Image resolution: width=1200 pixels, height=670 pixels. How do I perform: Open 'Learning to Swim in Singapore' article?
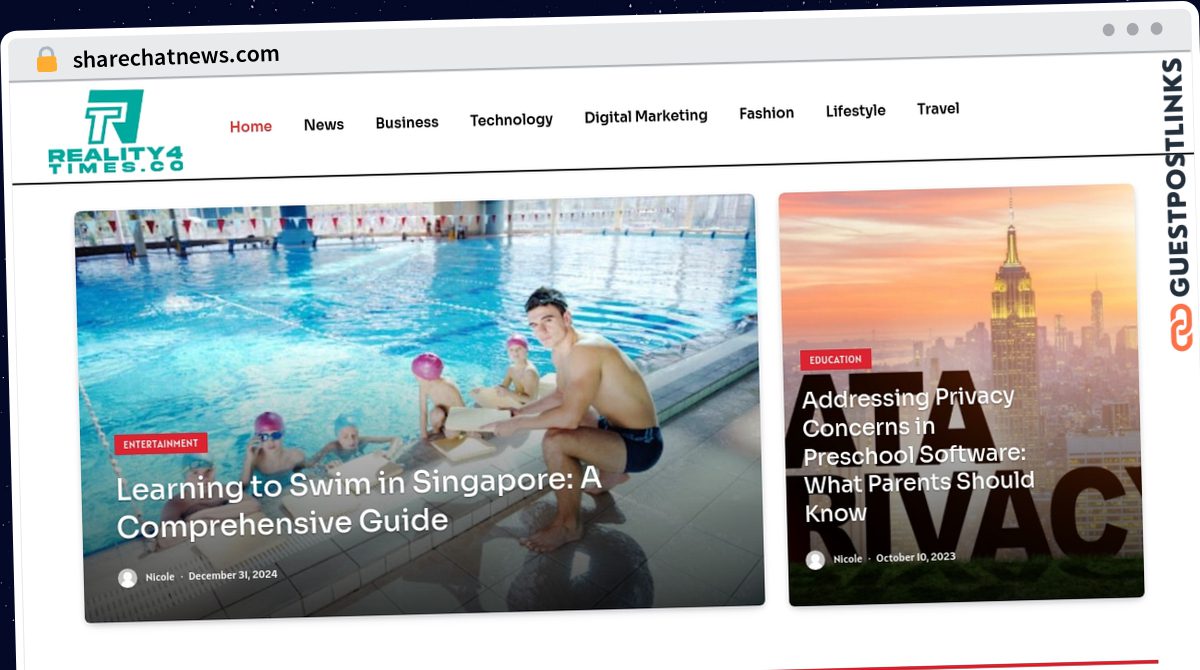pyautogui.click(x=360, y=502)
